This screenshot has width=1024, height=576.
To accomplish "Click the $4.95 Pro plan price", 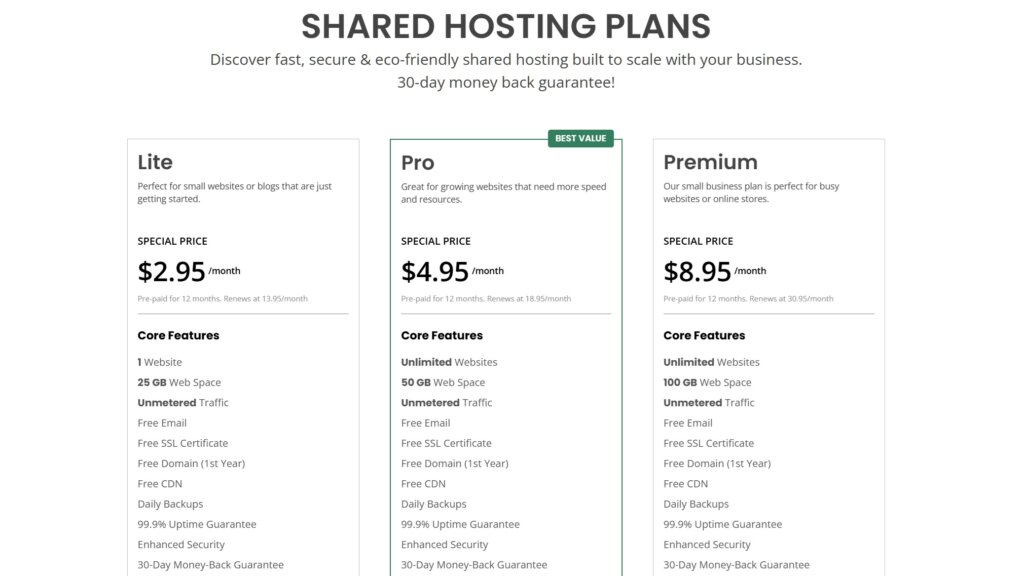I will tap(435, 271).
